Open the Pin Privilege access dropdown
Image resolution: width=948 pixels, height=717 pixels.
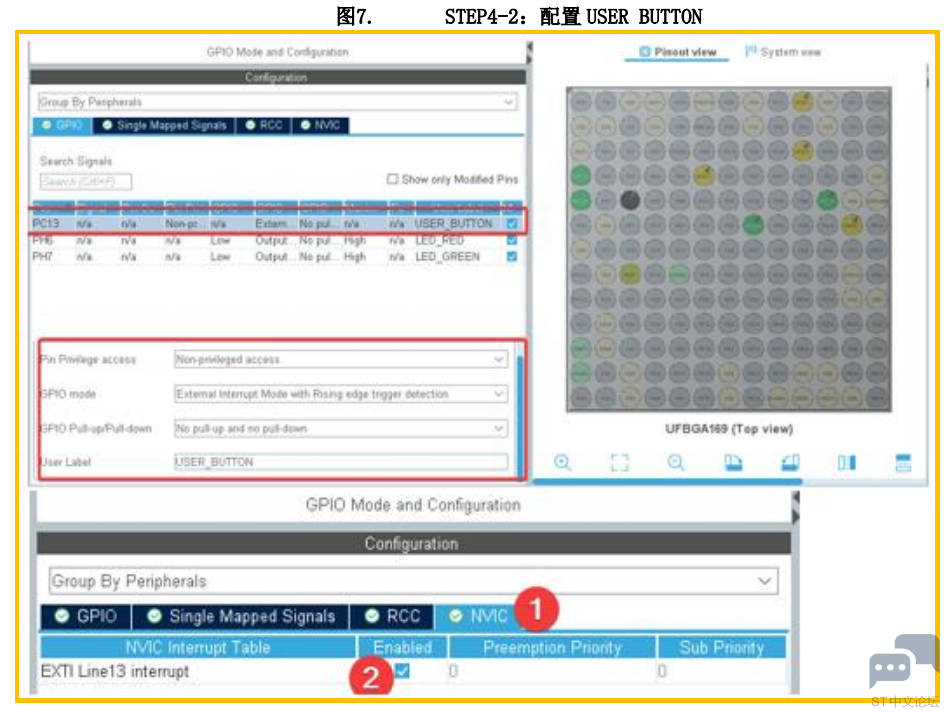coord(341,359)
